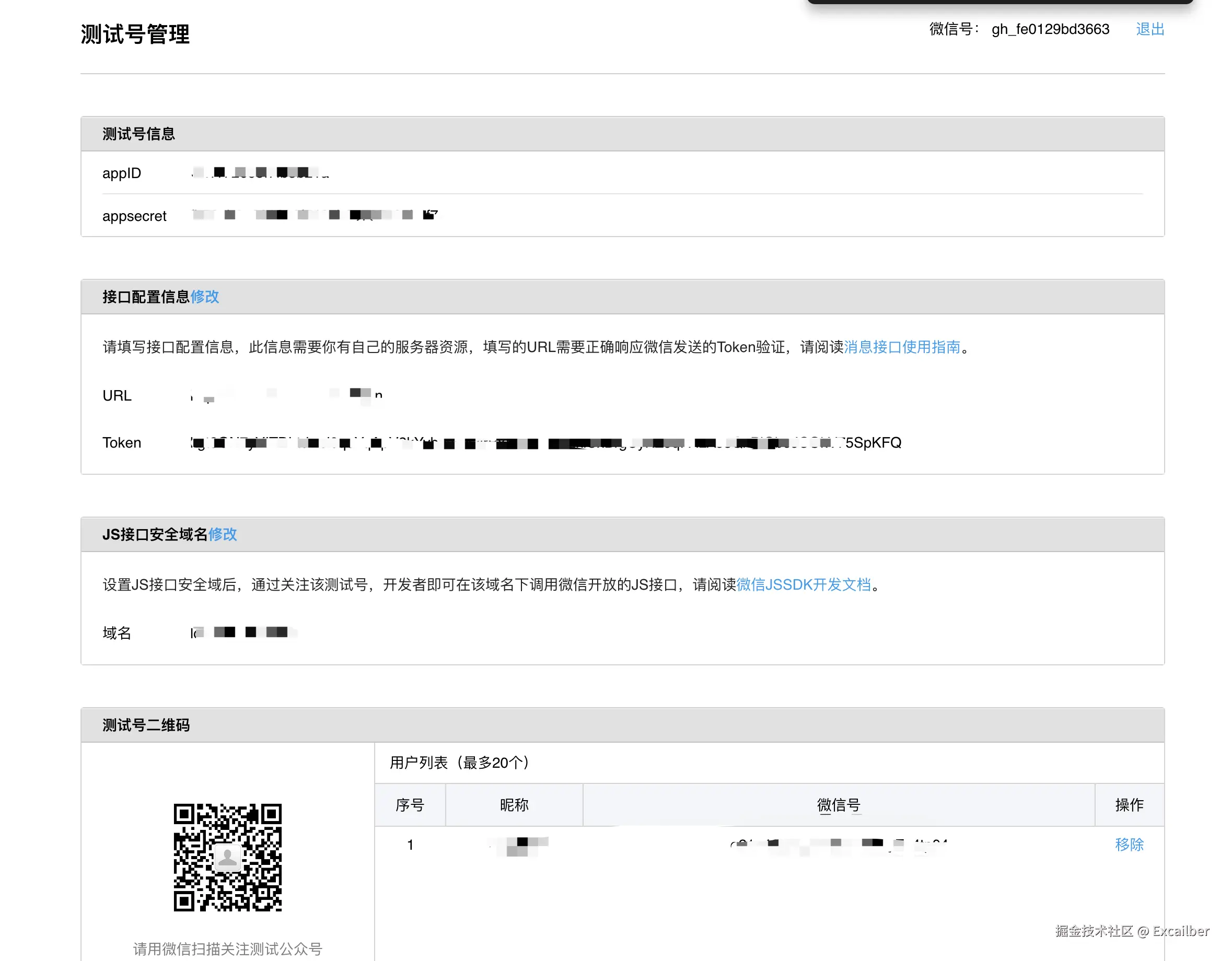Viewport: 1232px width, 961px height.
Task: Click the 微信号 column header
Action: coord(839,805)
